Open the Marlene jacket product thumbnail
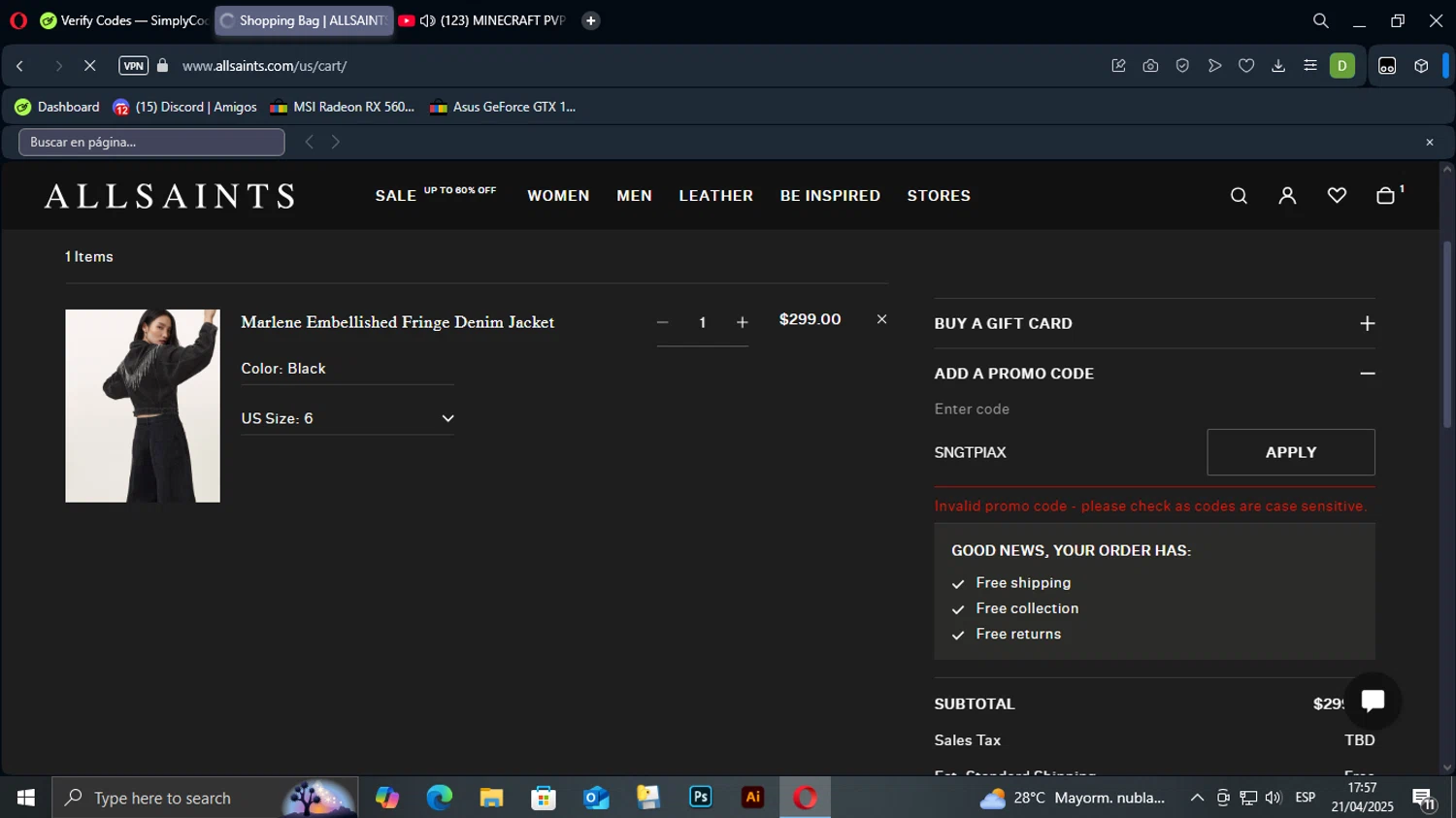The height and width of the screenshot is (818, 1456). (x=143, y=406)
